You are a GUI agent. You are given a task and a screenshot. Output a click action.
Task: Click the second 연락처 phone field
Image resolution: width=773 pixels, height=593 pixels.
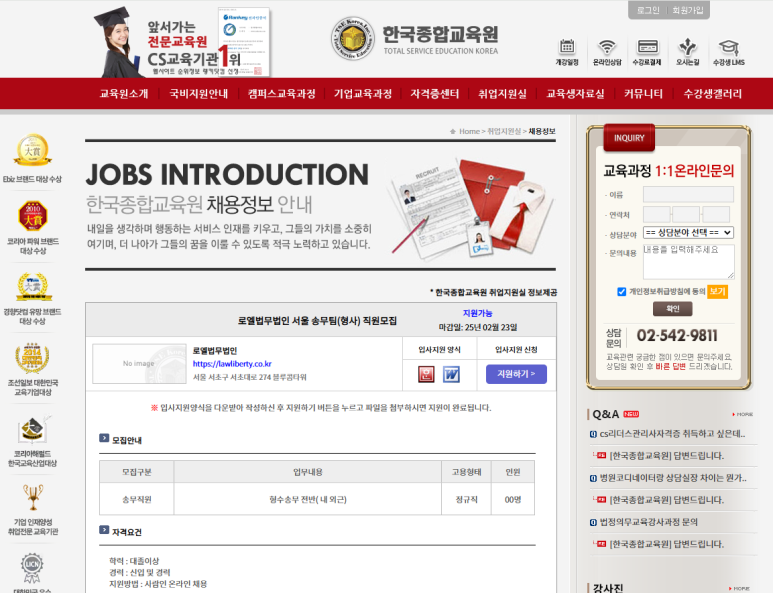pos(686,215)
